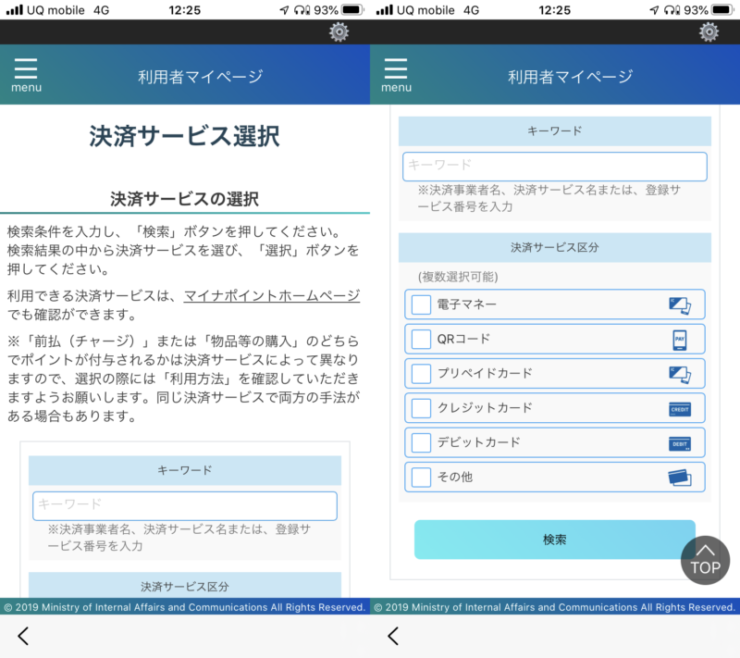The width and height of the screenshot is (740, 658).
Task: Jump to top with the TOP button
Action: [705, 560]
